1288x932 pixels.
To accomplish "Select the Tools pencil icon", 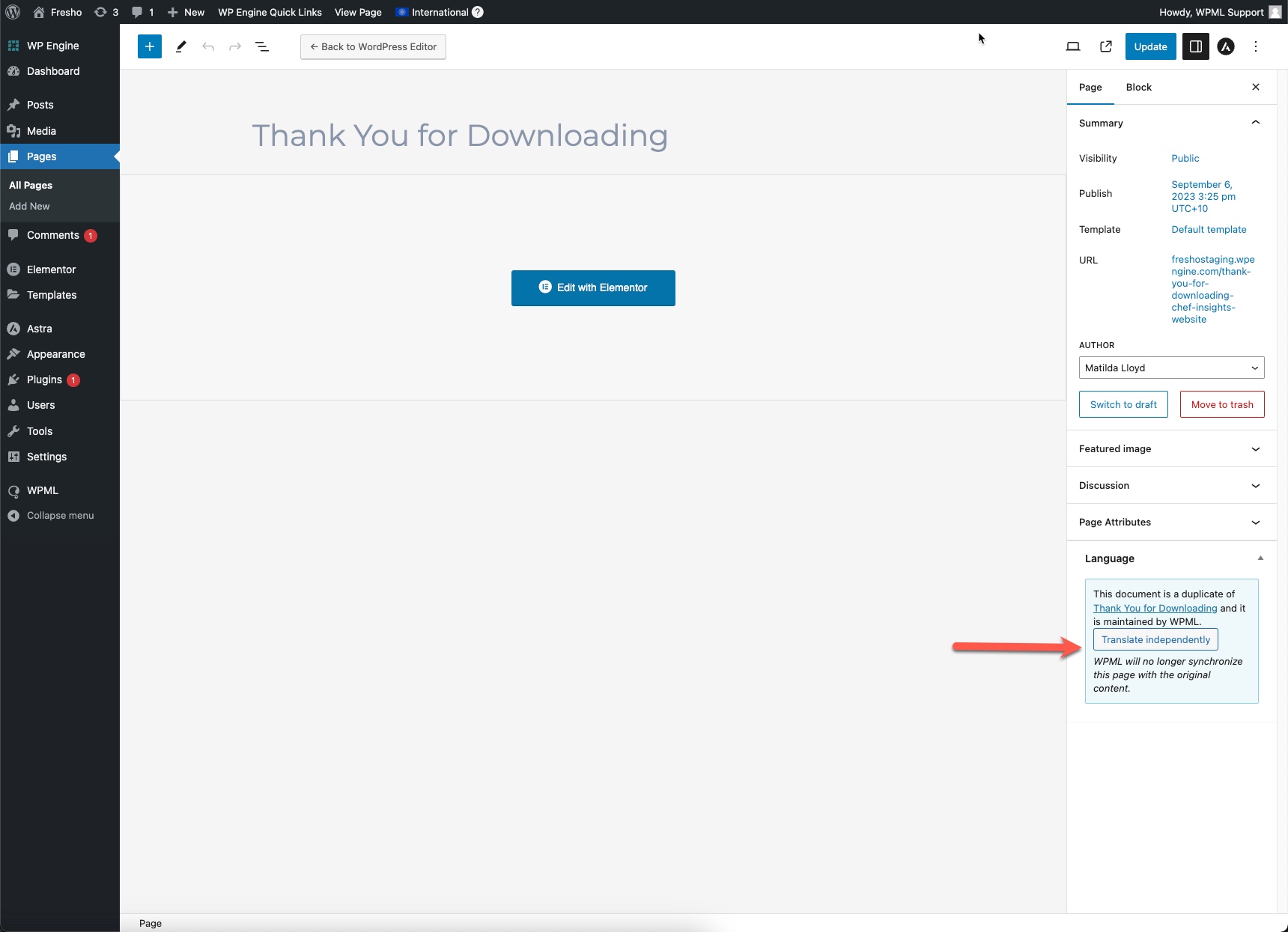I will tap(180, 46).
